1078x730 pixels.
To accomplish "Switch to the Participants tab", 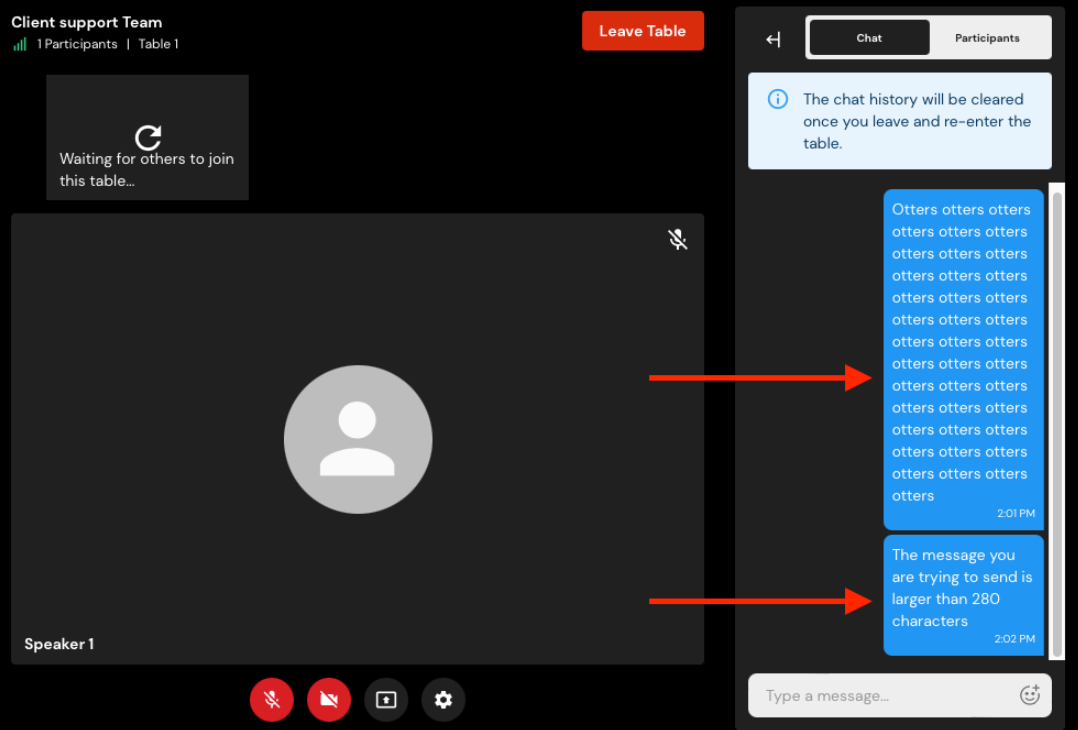I will (x=987, y=38).
